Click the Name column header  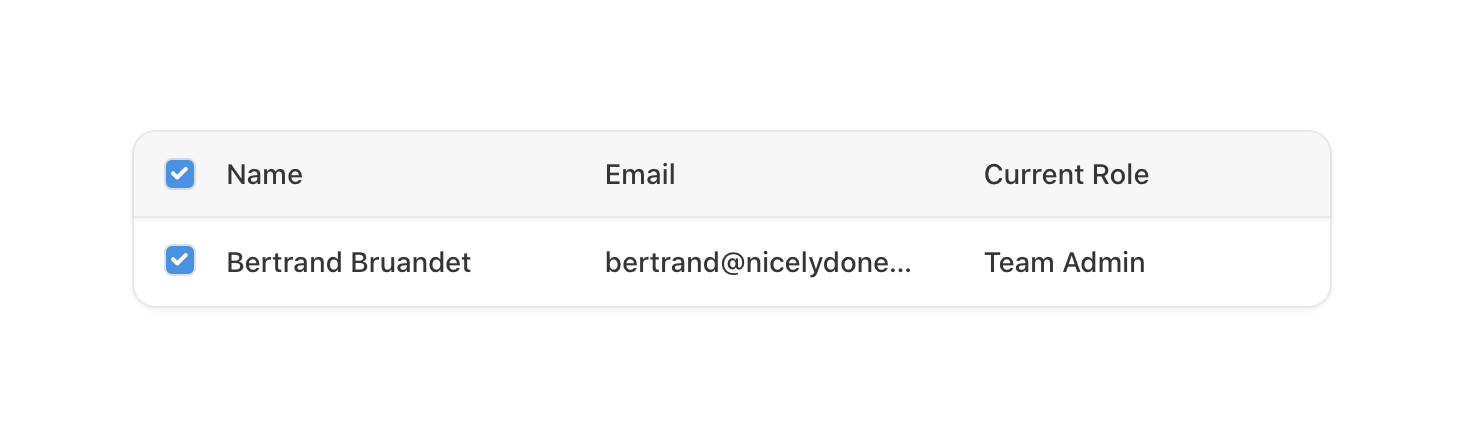tap(264, 175)
